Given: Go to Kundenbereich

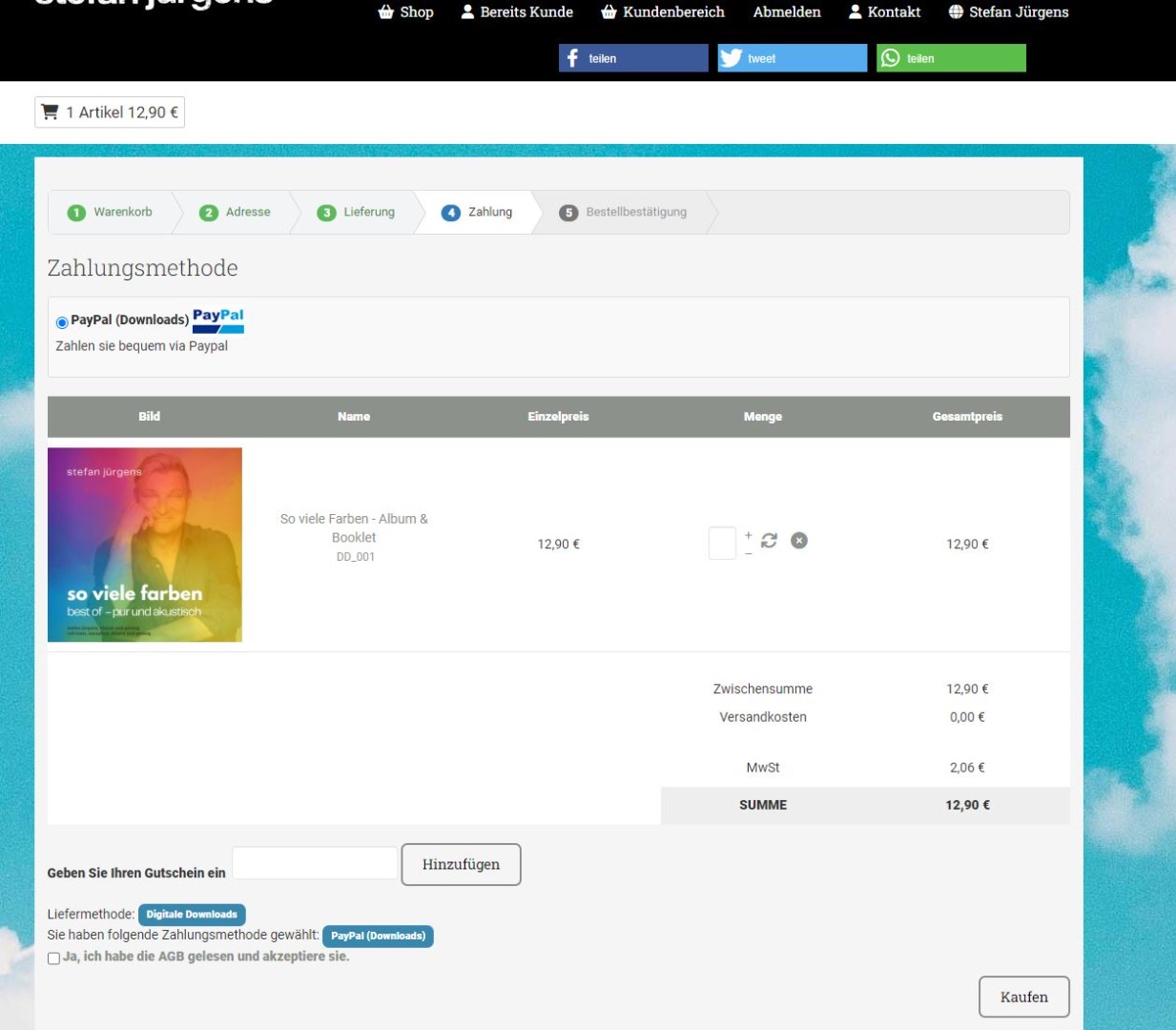Looking at the screenshot, I should [663, 12].
